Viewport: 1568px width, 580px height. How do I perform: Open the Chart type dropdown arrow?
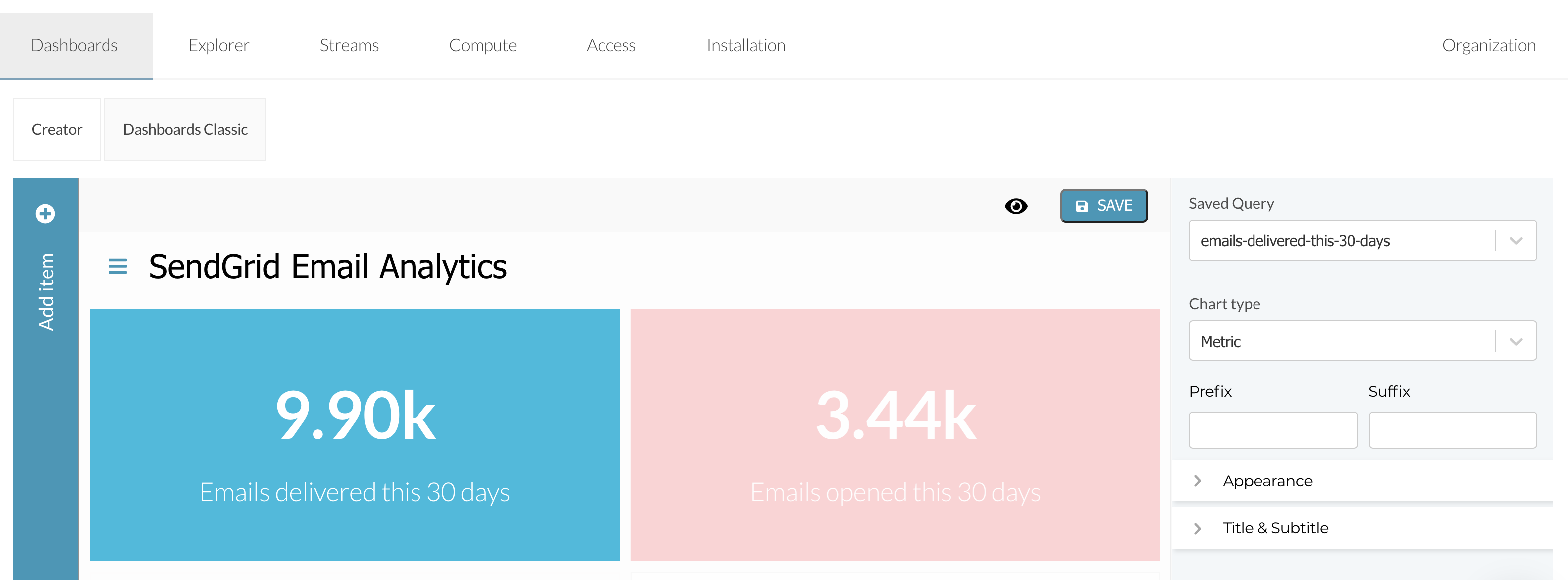[1516, 341]
